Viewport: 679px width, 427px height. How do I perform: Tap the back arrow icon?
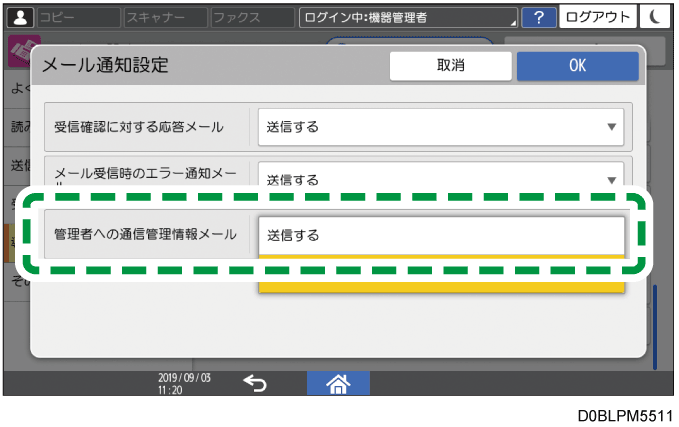(x=255, y=383)
